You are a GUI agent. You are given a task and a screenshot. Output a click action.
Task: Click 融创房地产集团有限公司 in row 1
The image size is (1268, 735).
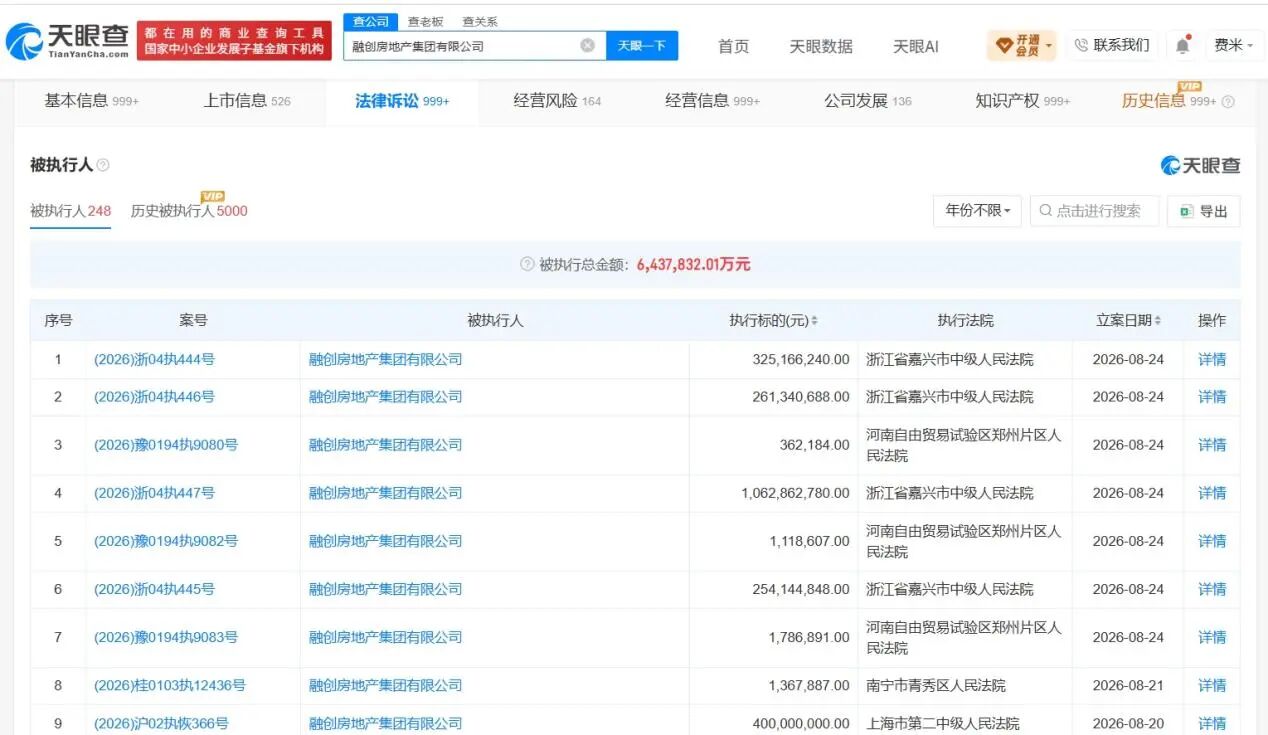(386, 359)
